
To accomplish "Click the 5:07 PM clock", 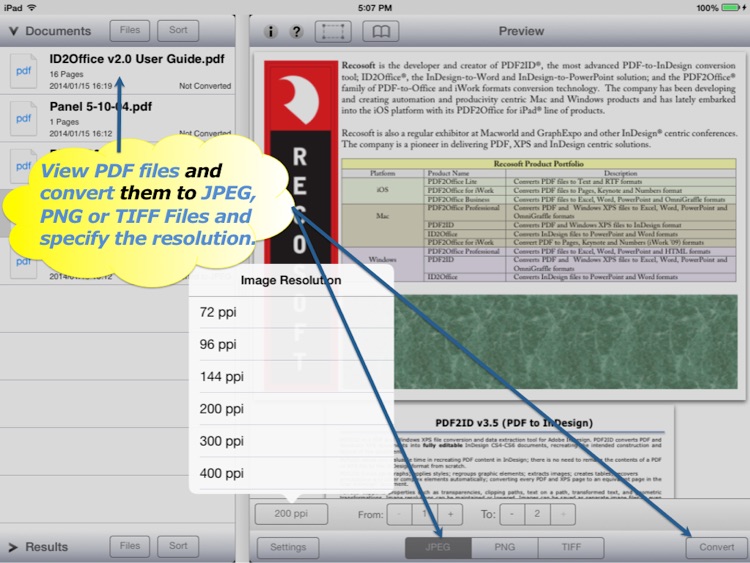I will point(375,8).
